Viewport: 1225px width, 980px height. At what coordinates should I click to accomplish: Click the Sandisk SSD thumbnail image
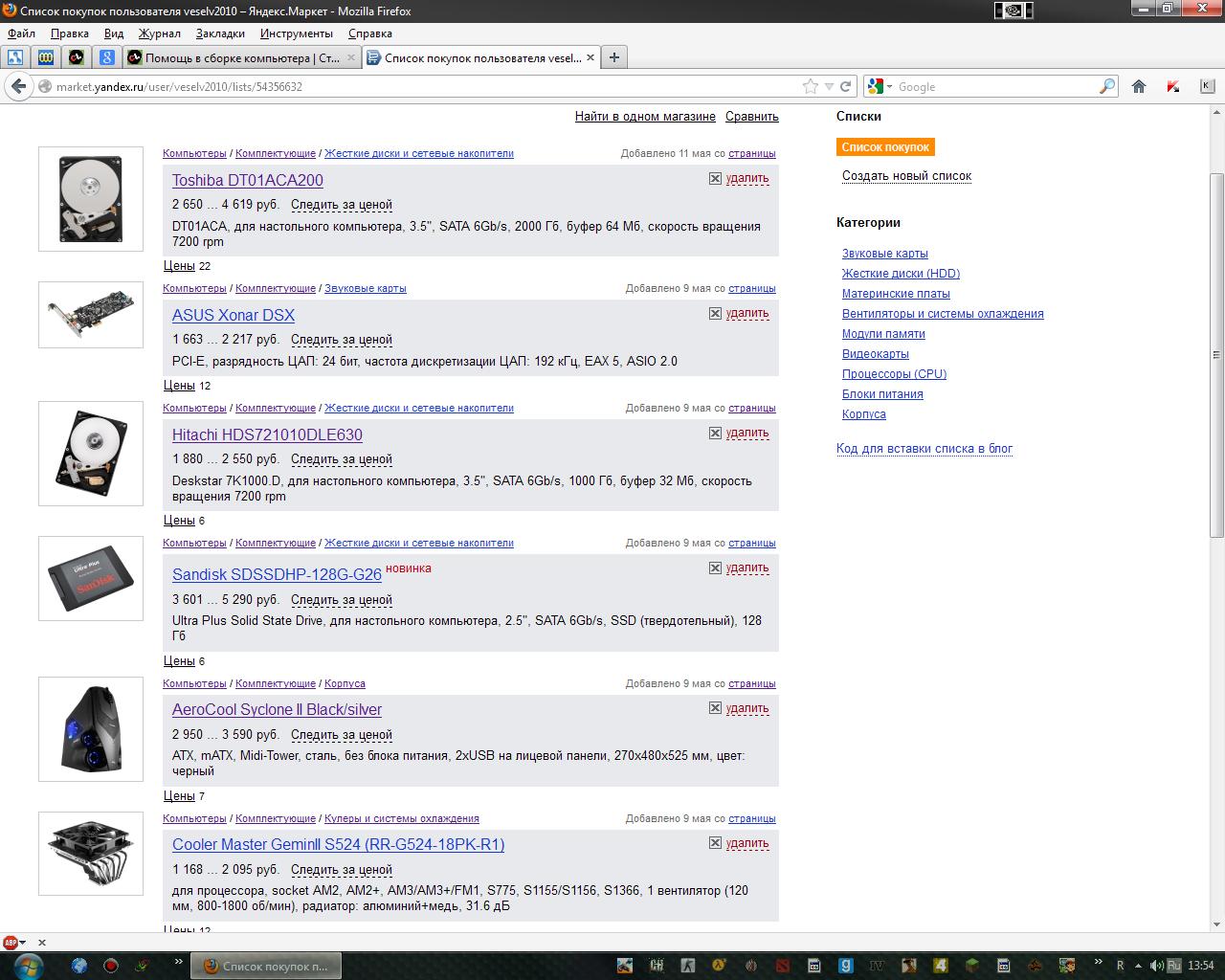pyautogui.click(x=91, y=578)
